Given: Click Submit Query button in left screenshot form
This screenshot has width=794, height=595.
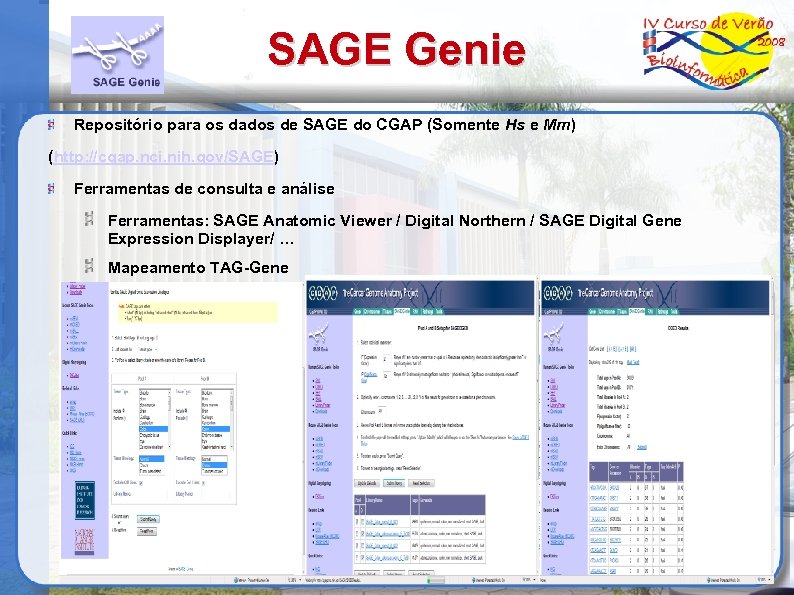Looking at the screenshot, I should click(x=148, y=519).
